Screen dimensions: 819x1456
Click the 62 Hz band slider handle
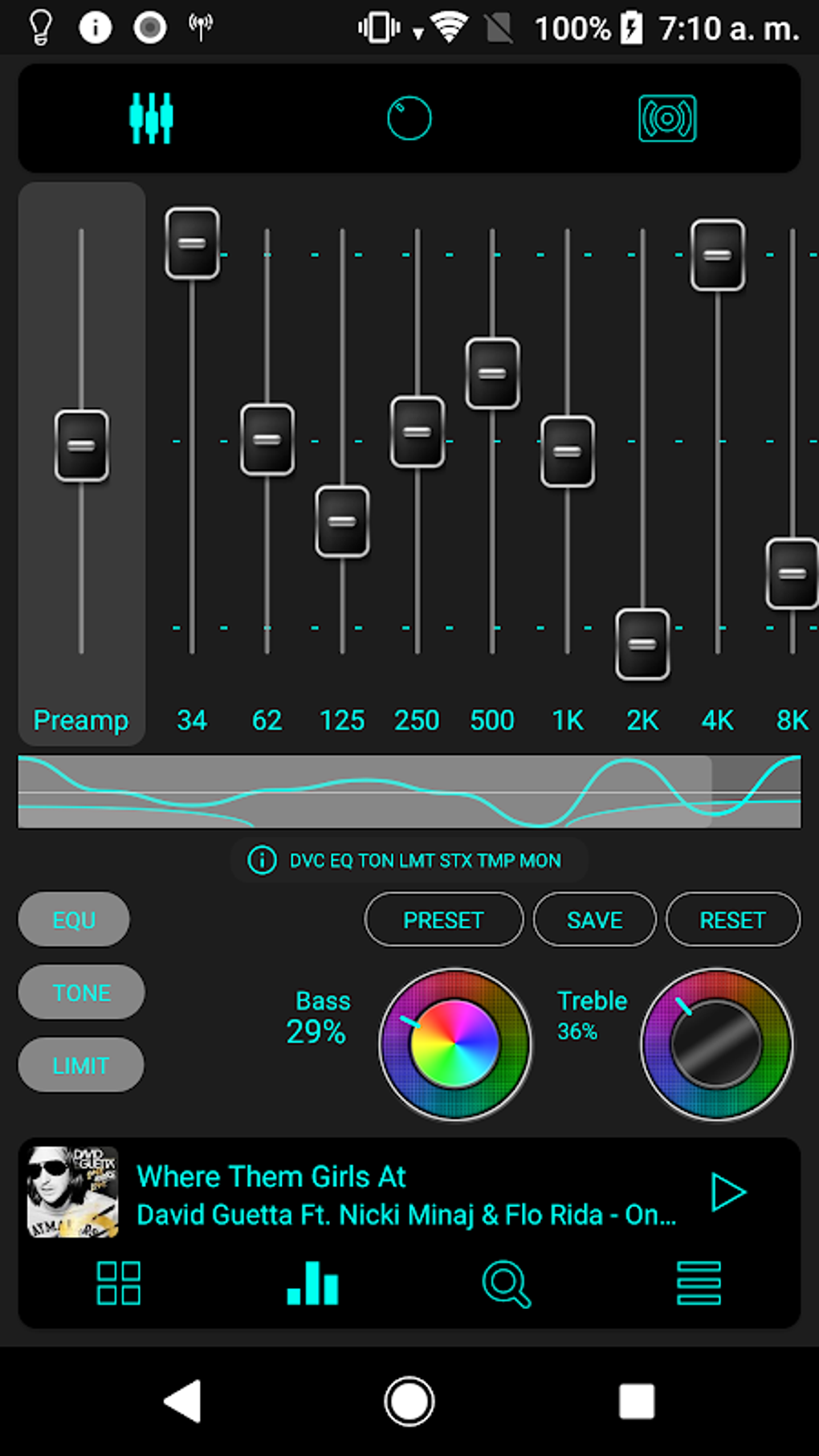[x=267, y=439]
